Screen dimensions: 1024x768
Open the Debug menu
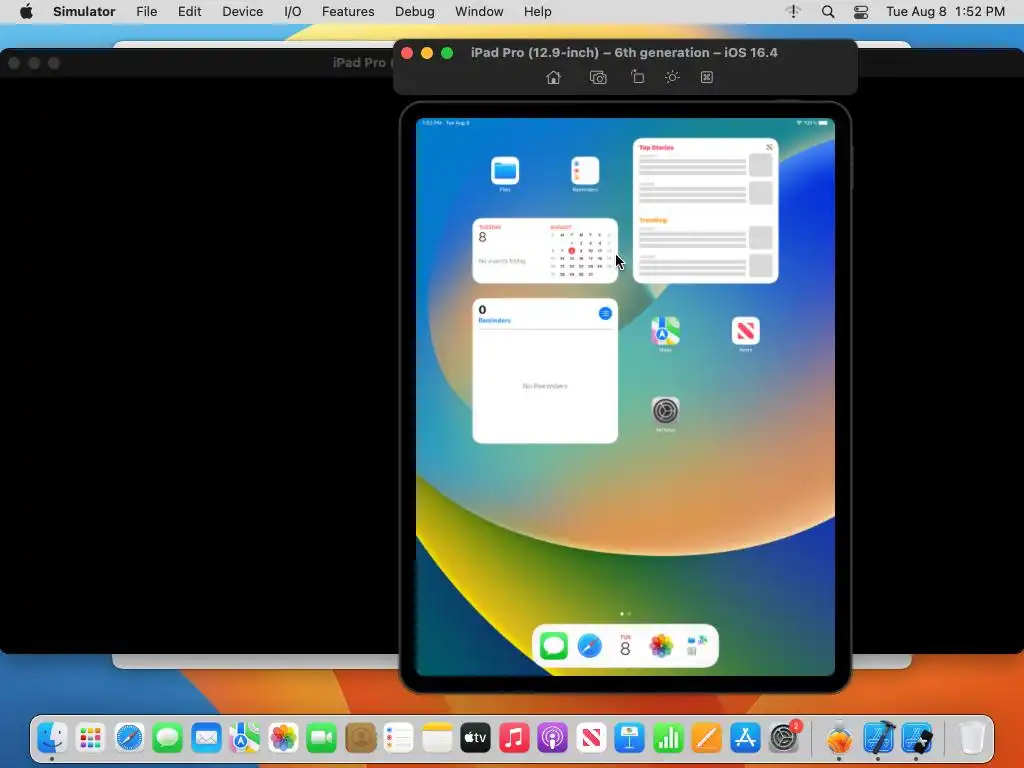(x=415, y=12)
